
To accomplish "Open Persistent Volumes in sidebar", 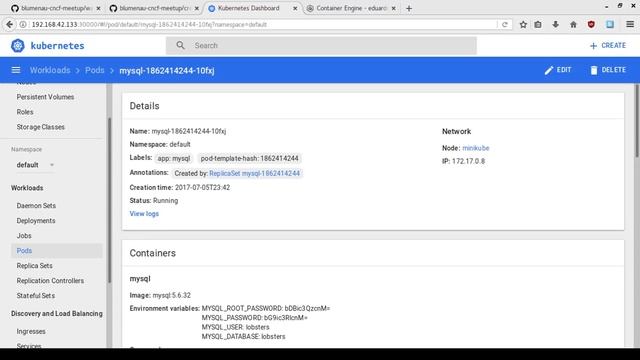I will click(x=45, y=97).
